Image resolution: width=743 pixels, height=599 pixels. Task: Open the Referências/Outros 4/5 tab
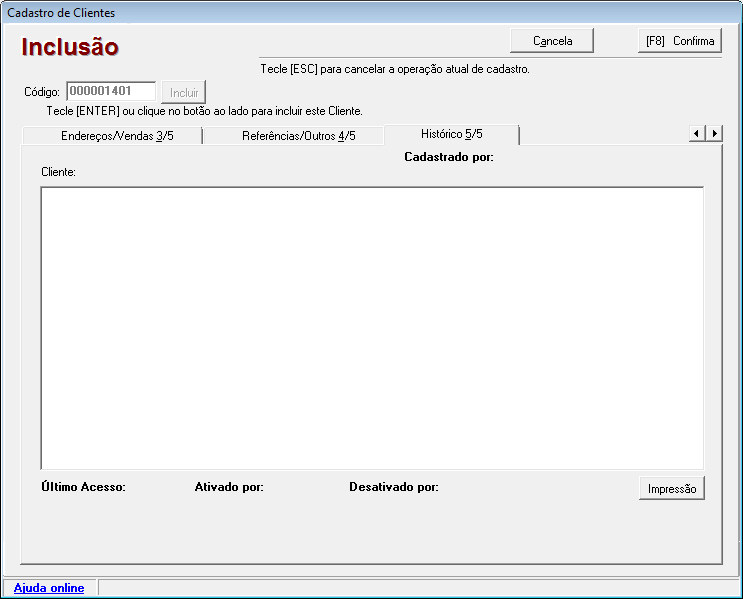pos(298,136)
